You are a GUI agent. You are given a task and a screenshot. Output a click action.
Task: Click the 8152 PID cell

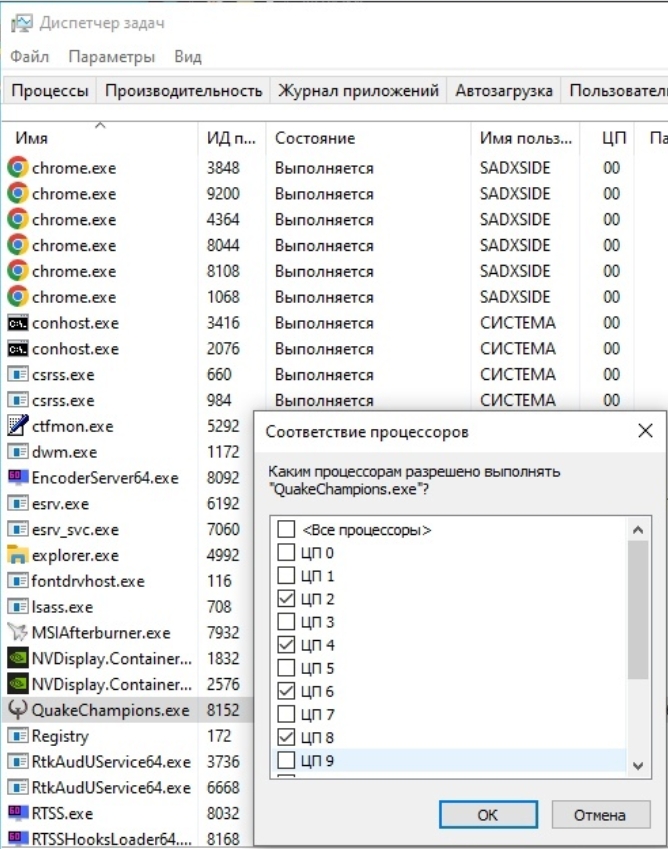(223, 710)
